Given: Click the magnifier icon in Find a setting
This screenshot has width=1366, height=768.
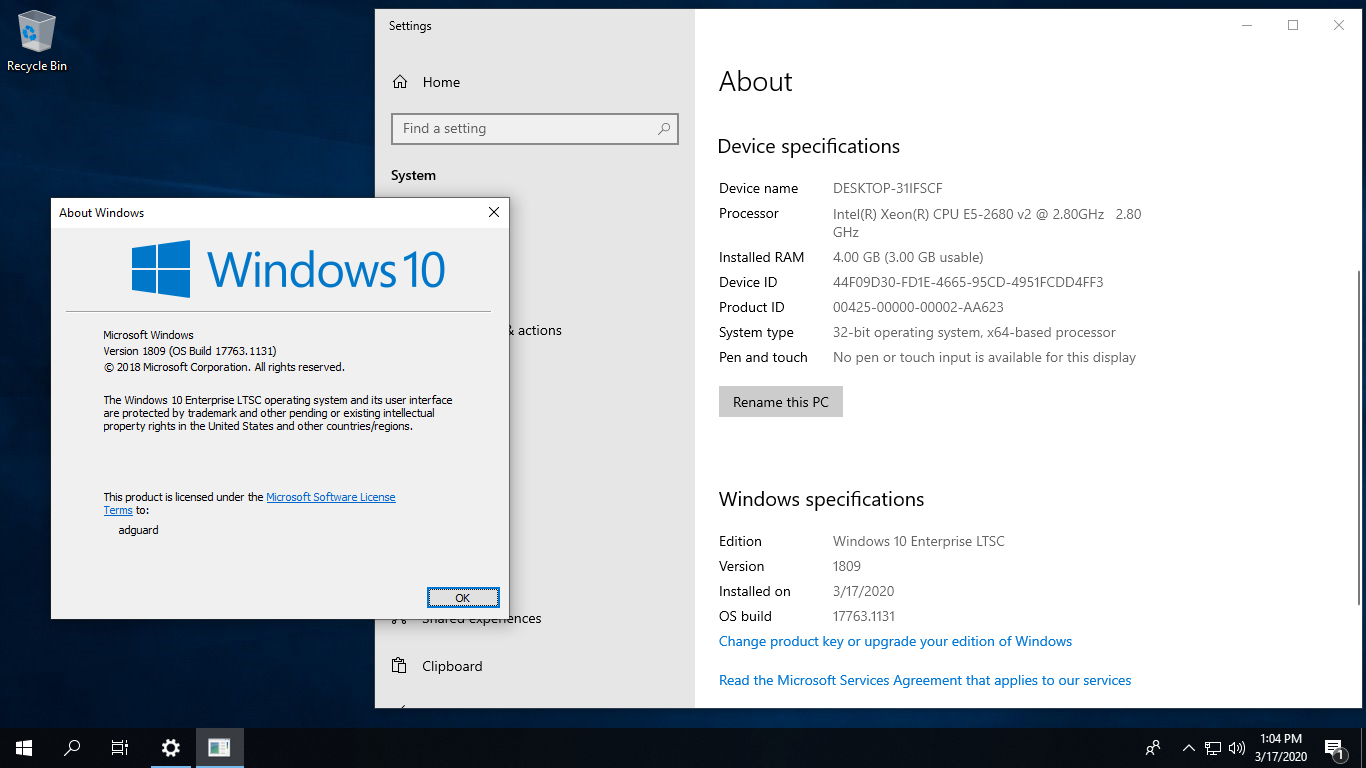Looking at the screenshot, I should [664, 129].
